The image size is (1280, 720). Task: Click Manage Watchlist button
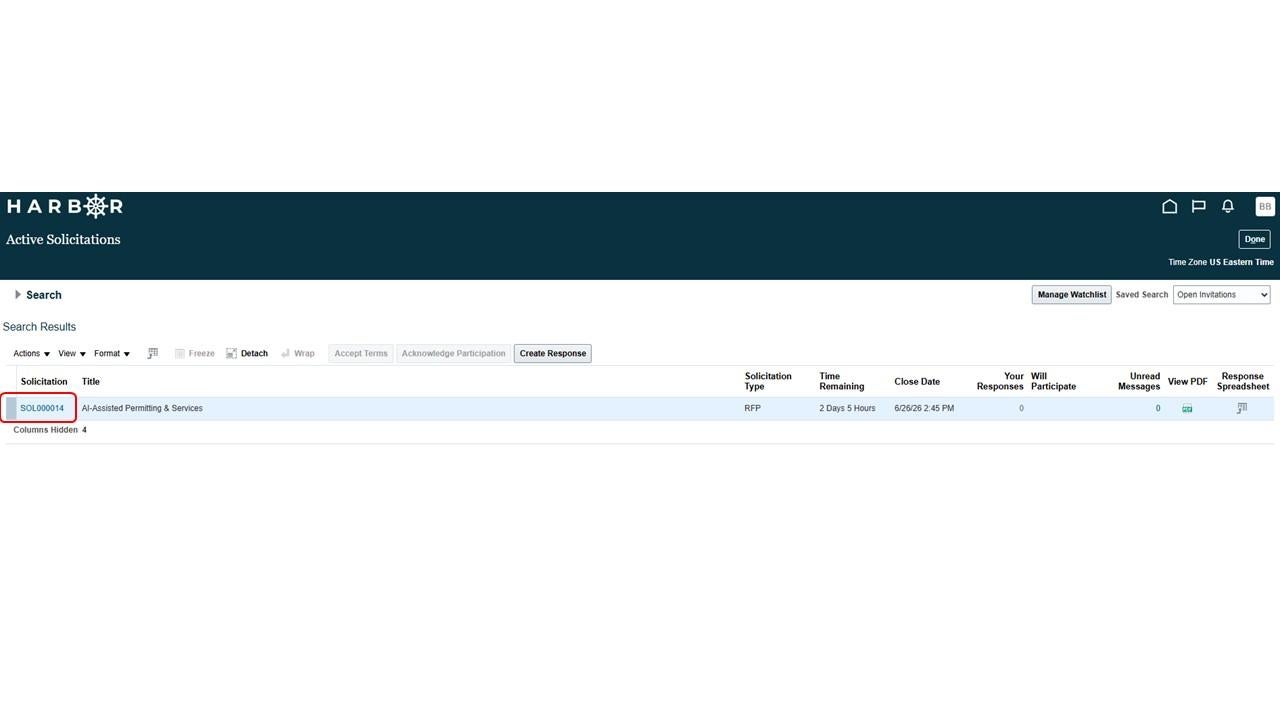1071,295
